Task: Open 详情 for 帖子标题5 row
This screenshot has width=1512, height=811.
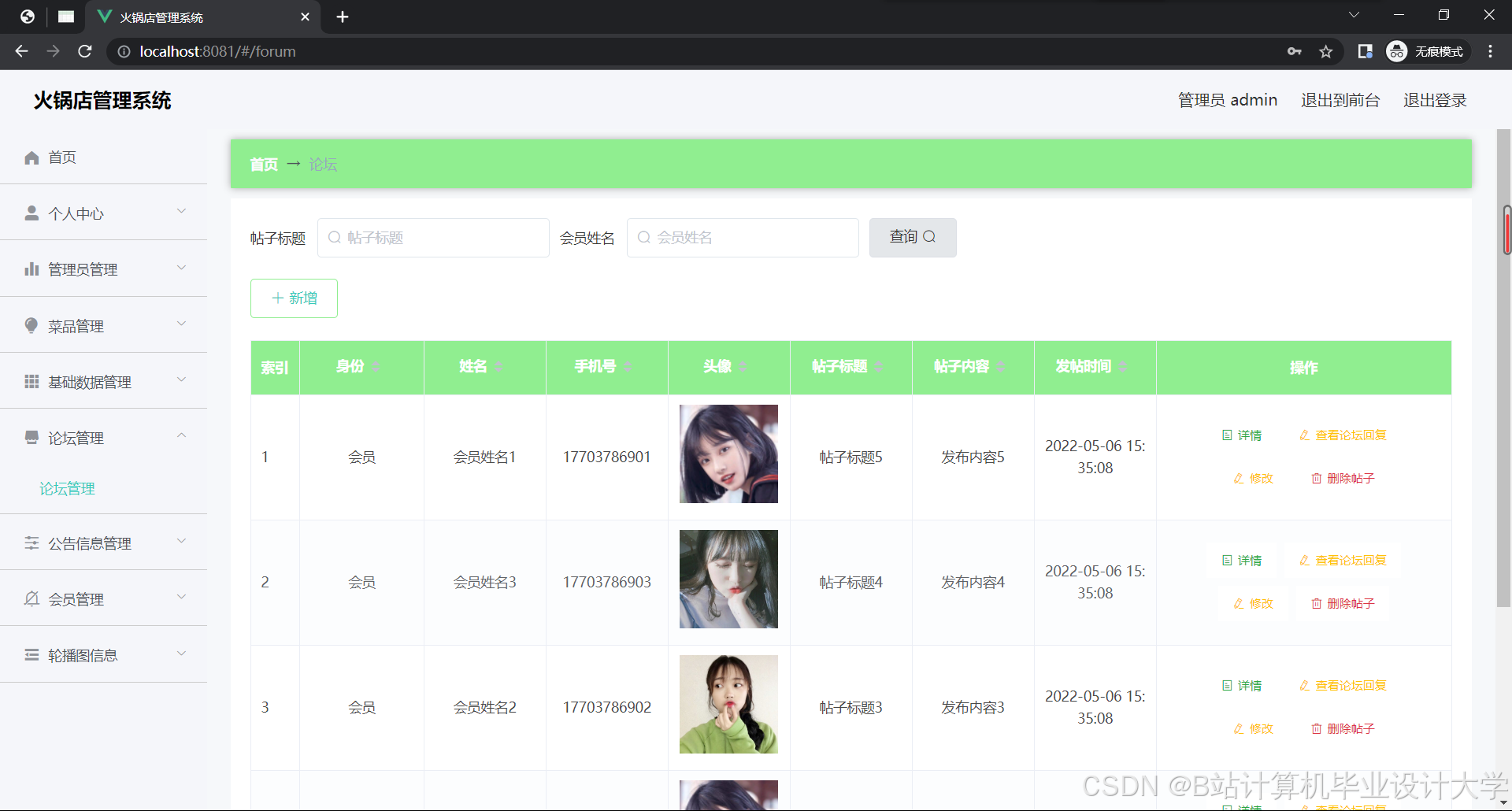Action: [x=1242, y=435]
